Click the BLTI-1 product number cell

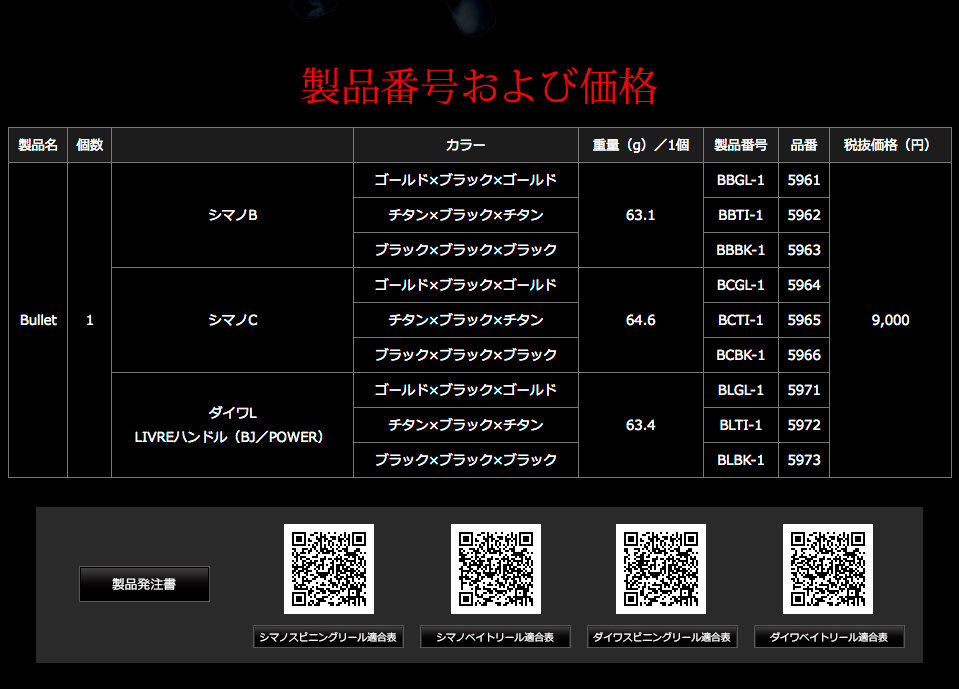(x=741, y=425)
